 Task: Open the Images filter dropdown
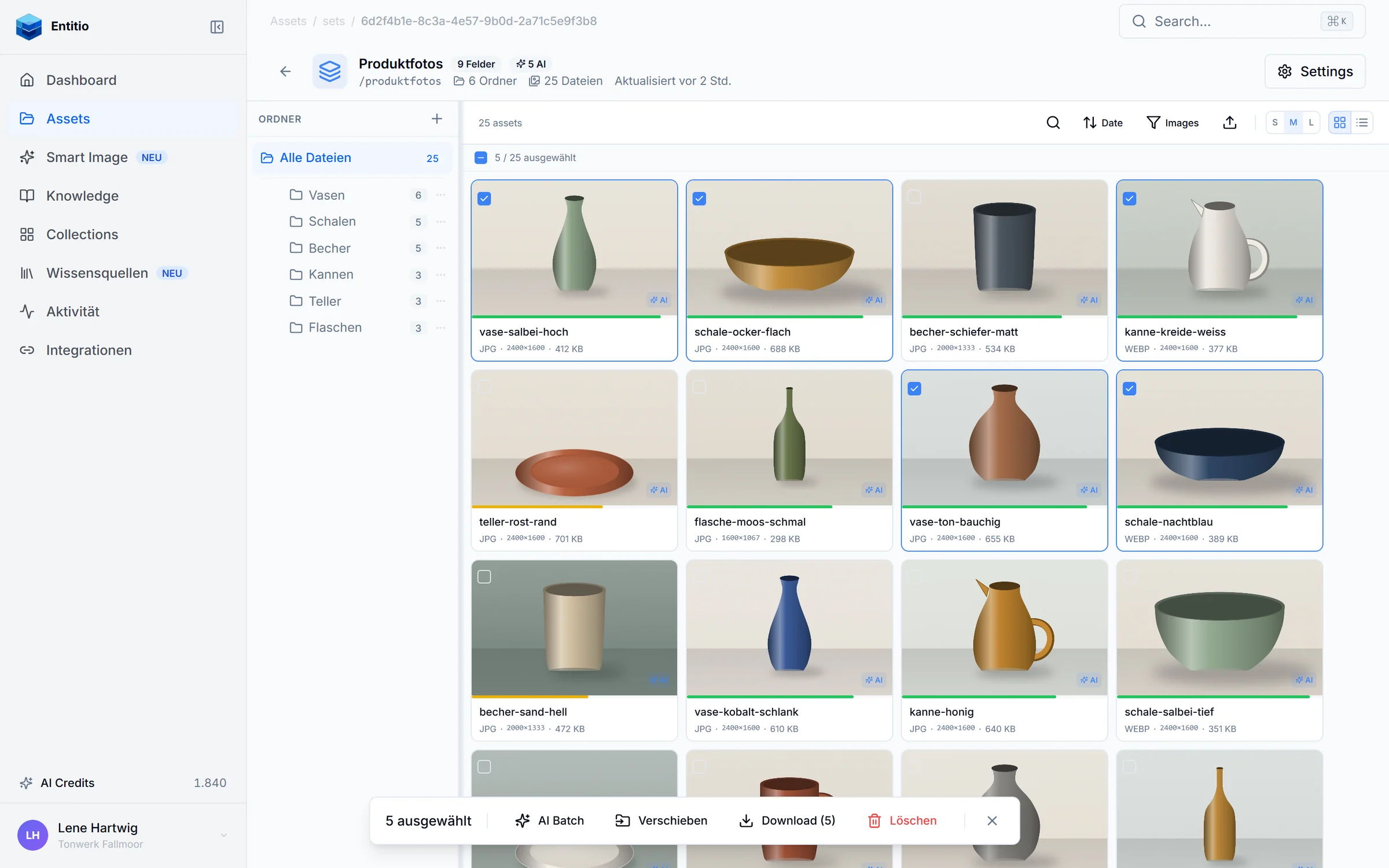tap(1173, 123)
